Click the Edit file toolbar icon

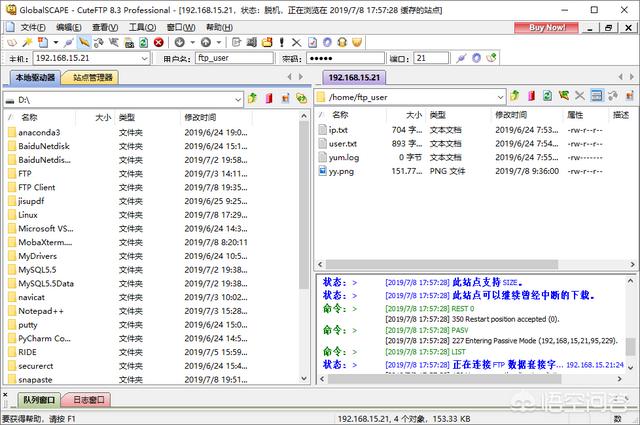tap(236, 42)
